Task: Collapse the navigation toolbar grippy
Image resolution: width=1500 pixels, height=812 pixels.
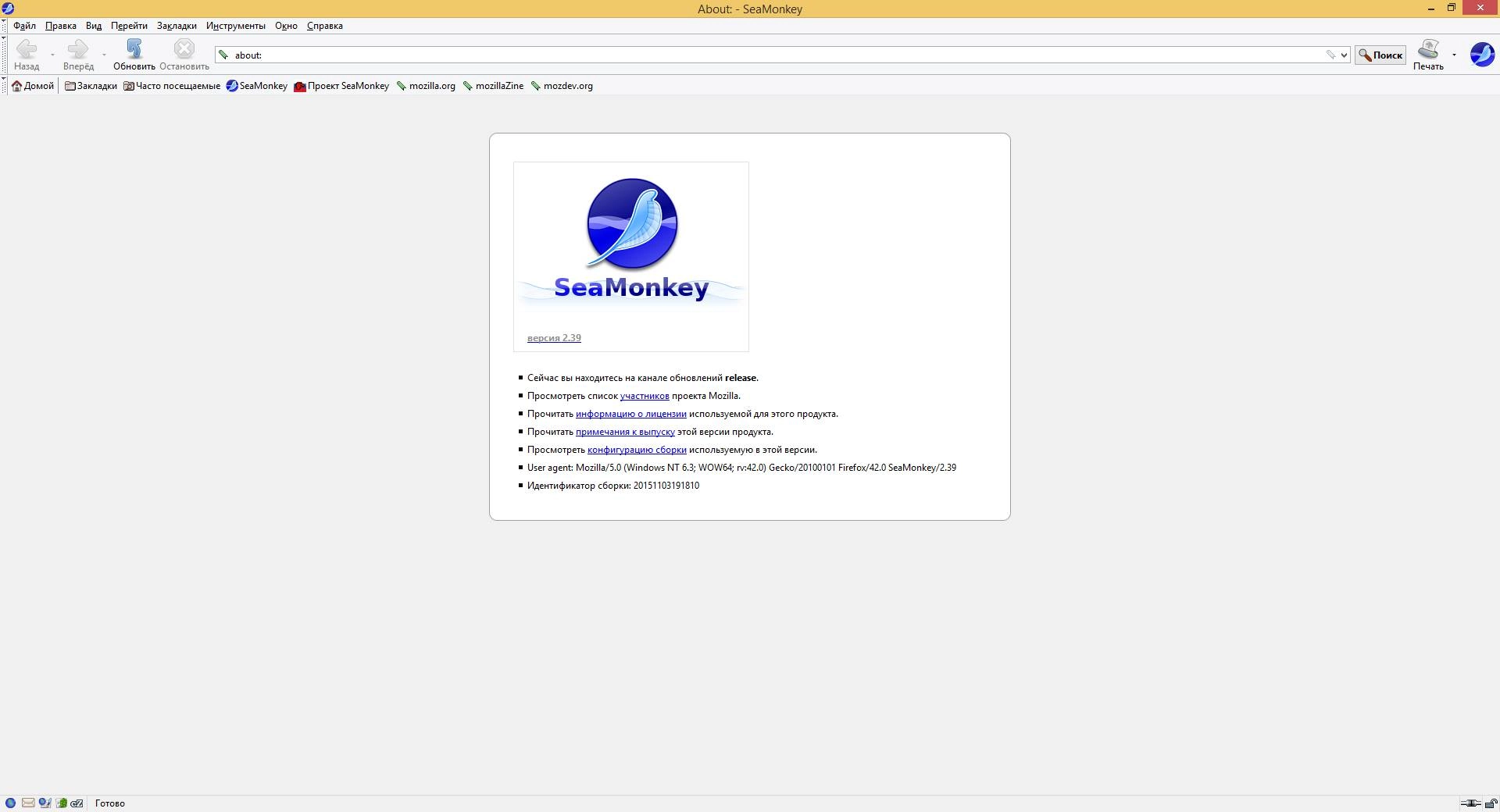Action: pyautogui.click(x=4, y=55)
